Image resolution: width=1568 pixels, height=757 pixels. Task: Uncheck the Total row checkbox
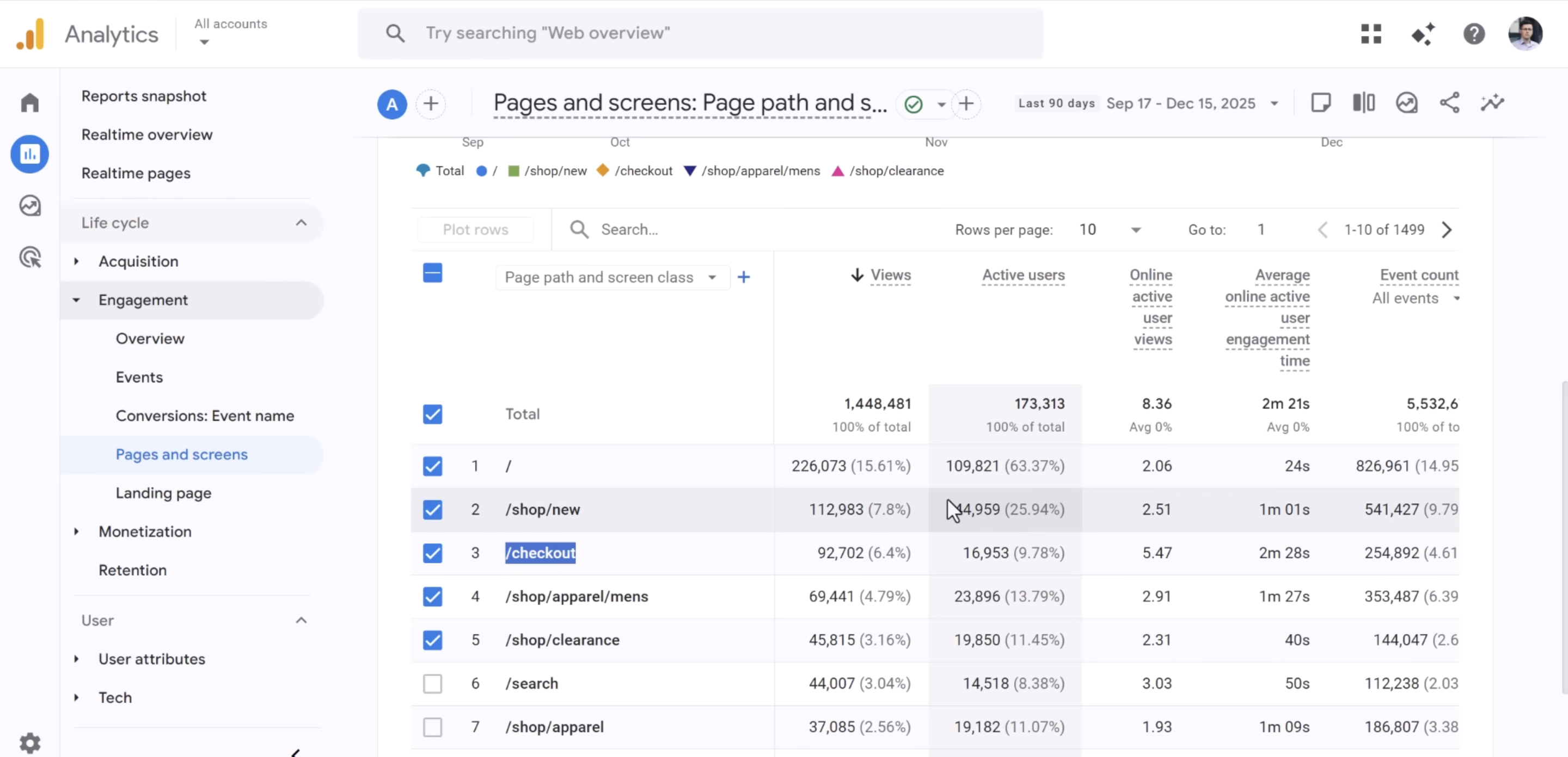click(x=432, y=414)
